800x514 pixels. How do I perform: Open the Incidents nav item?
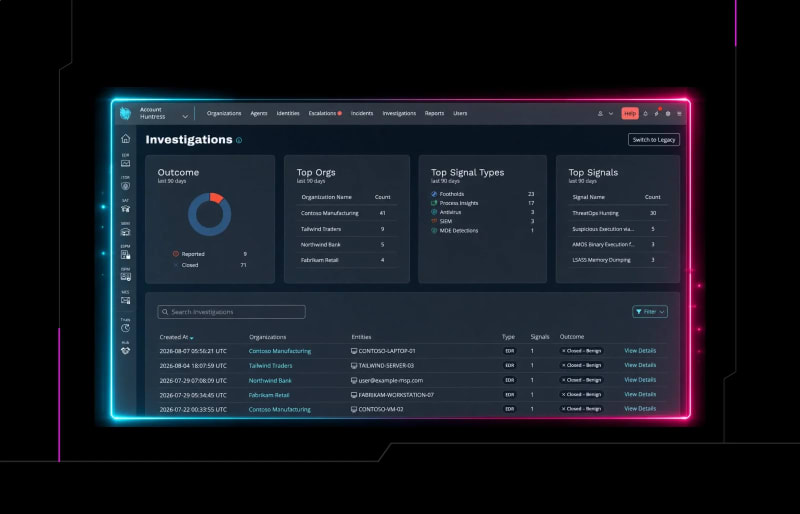click(x=362, y=113)
